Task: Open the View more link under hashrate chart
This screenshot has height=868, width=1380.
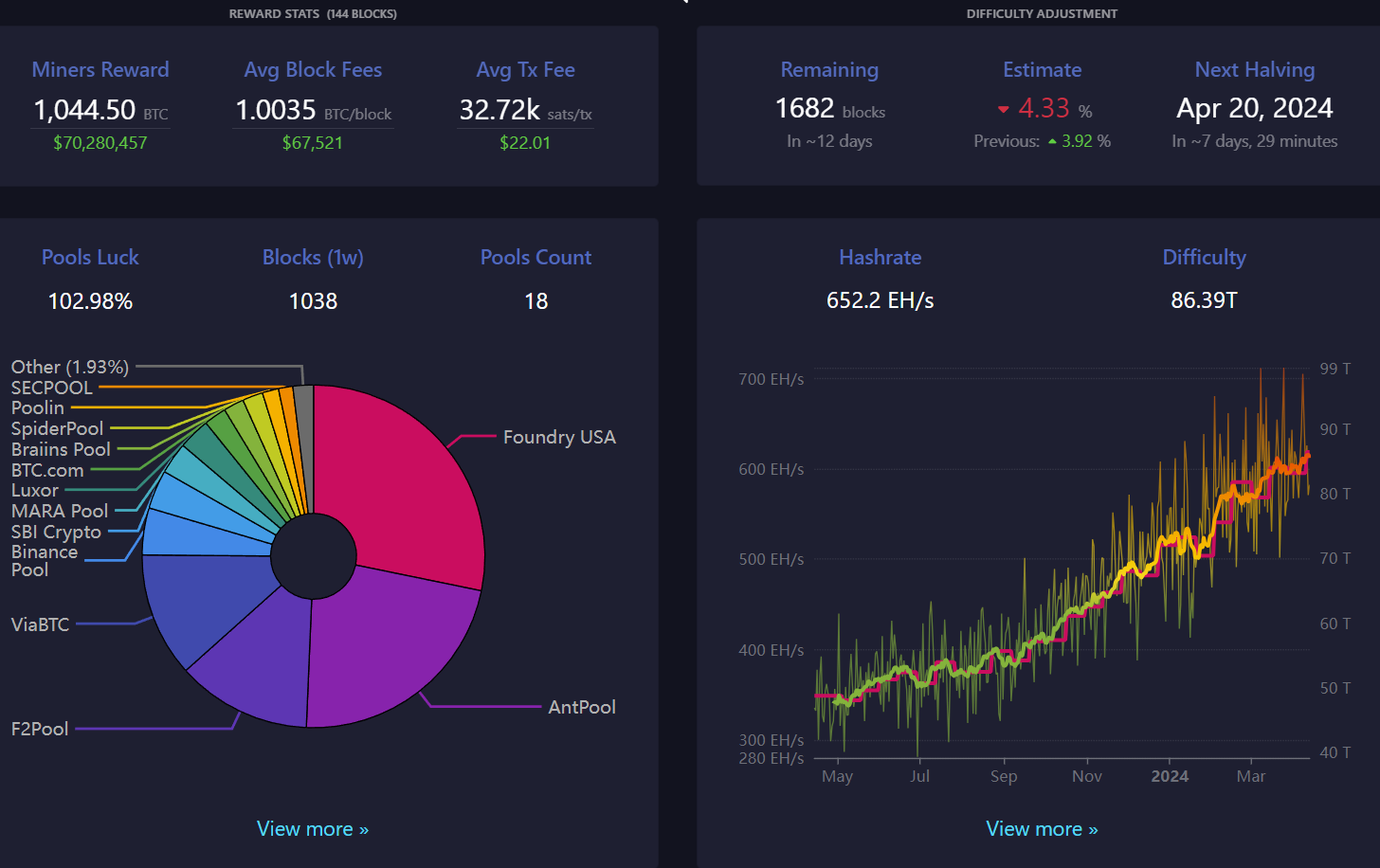Action: pos(1042,829)
